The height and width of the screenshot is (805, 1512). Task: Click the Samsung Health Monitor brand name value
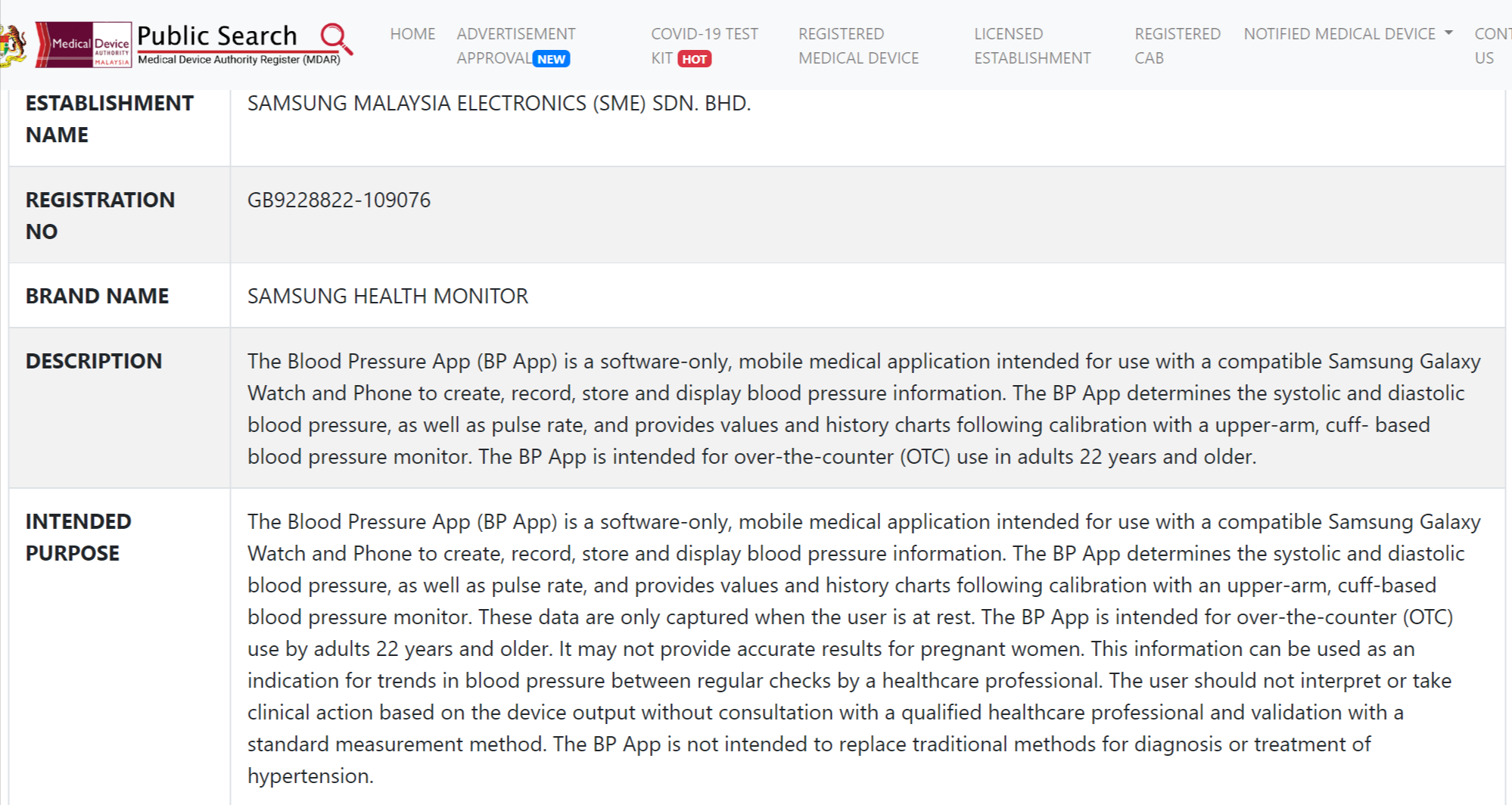point(387,296)
